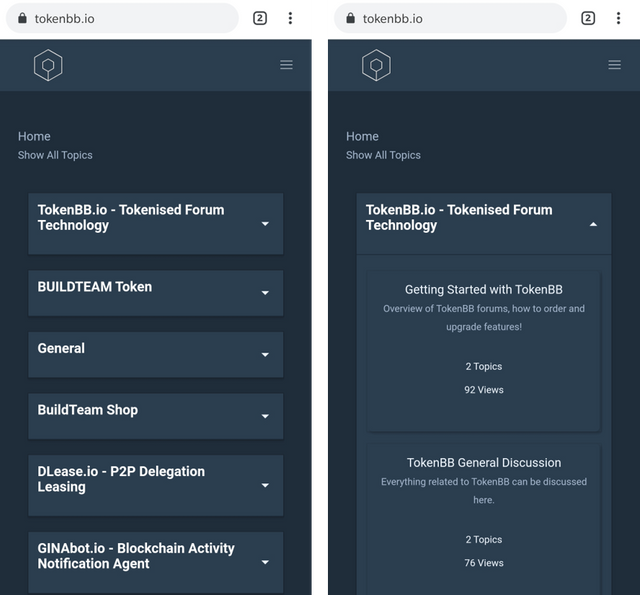This screenshot has width=640, height=595.
Task: Open three-dot browser menu in right screen
Action: 618,18
